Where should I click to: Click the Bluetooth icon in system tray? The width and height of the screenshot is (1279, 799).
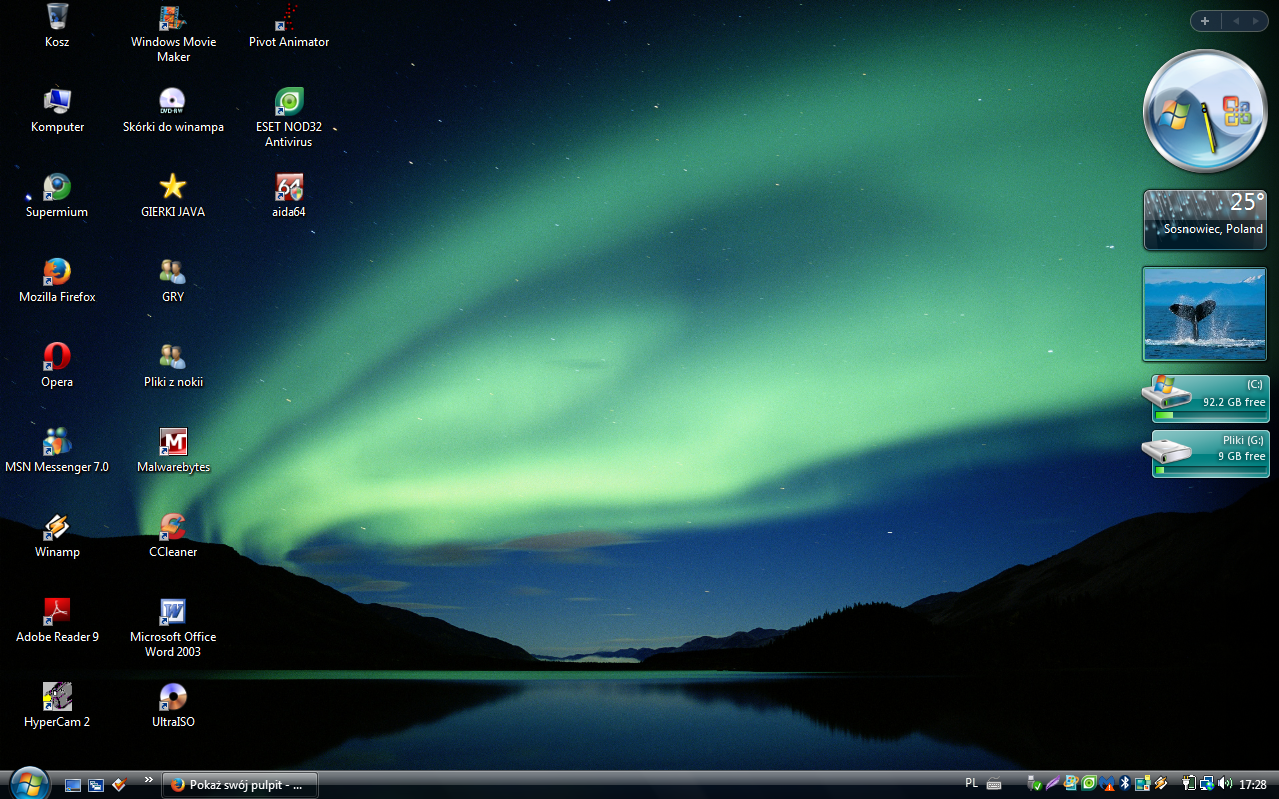click(1125, 784)
